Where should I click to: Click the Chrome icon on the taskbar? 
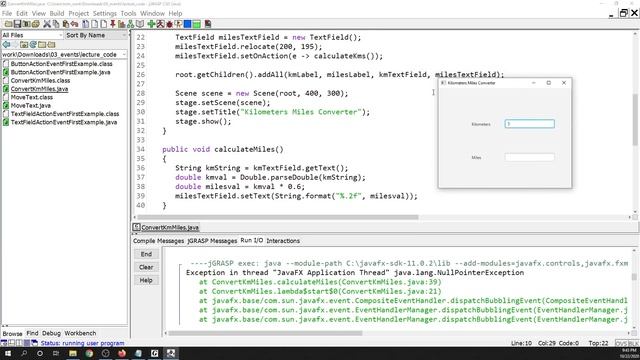tap(89, 353)
